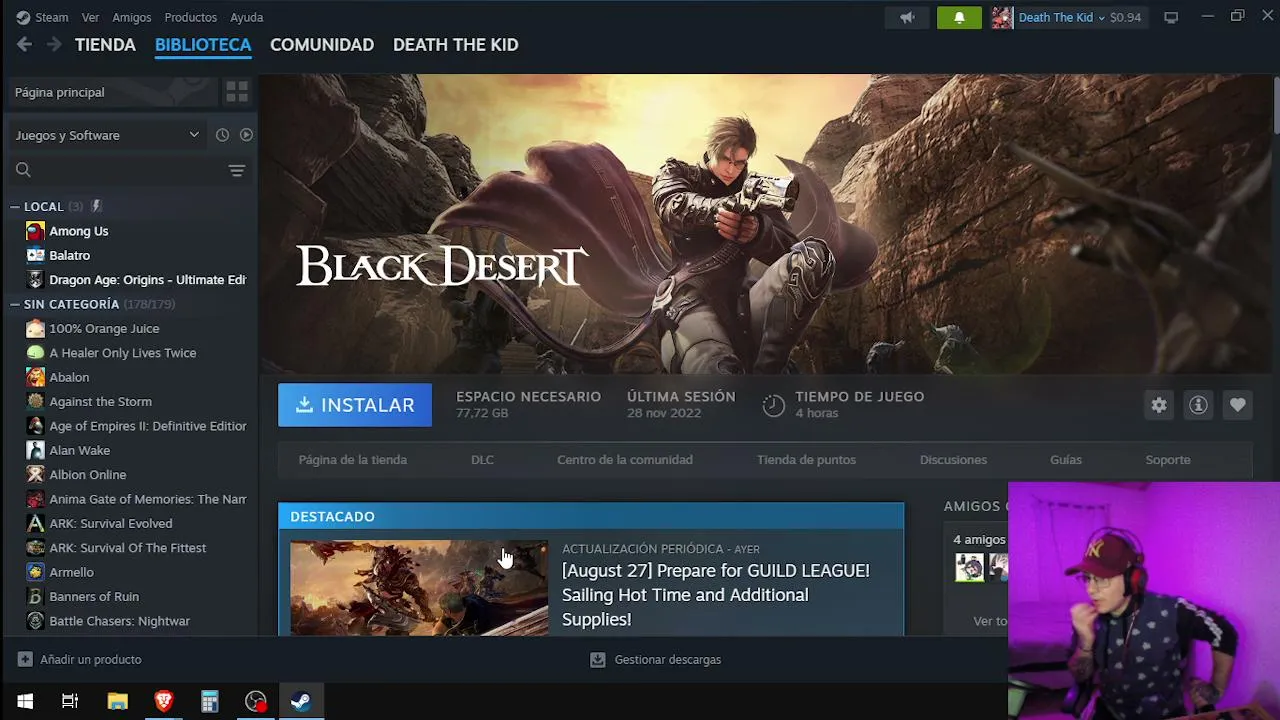
Task: Show Black Desert game info icon
Action: pos(1198,405)
